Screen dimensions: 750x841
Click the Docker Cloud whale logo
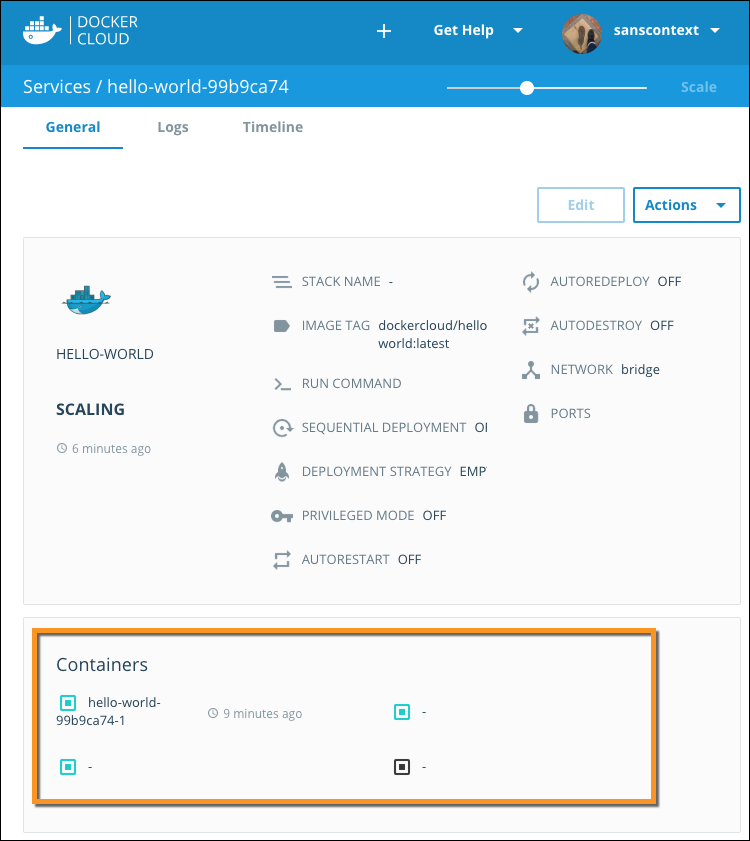point(42,30)
